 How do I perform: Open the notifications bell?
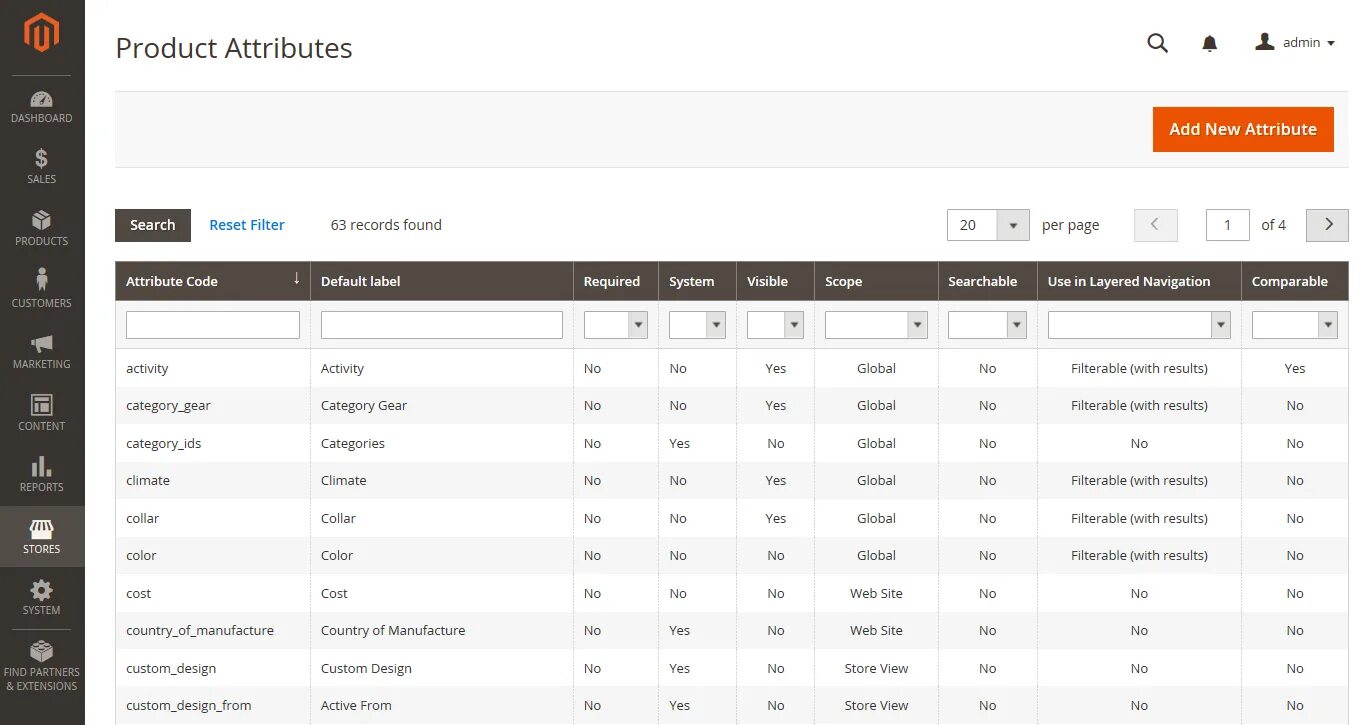pos(1210,43)
